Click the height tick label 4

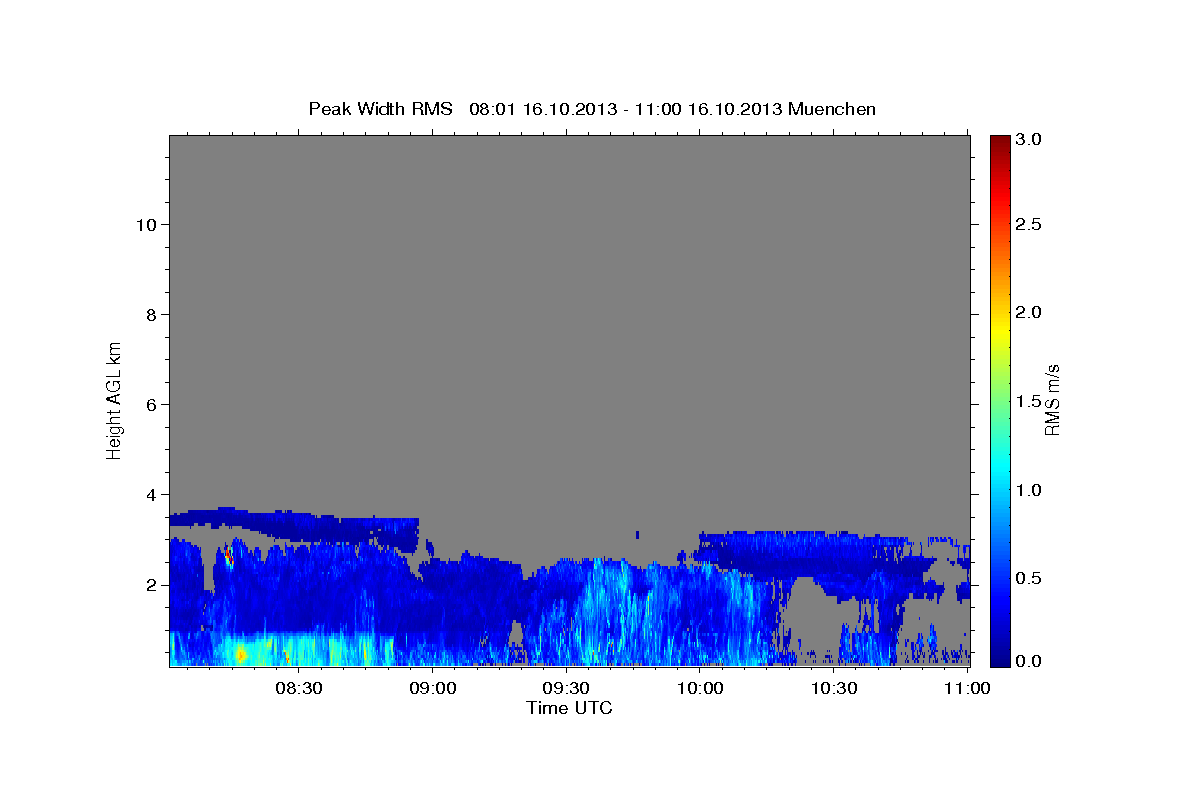click(149, 494)
